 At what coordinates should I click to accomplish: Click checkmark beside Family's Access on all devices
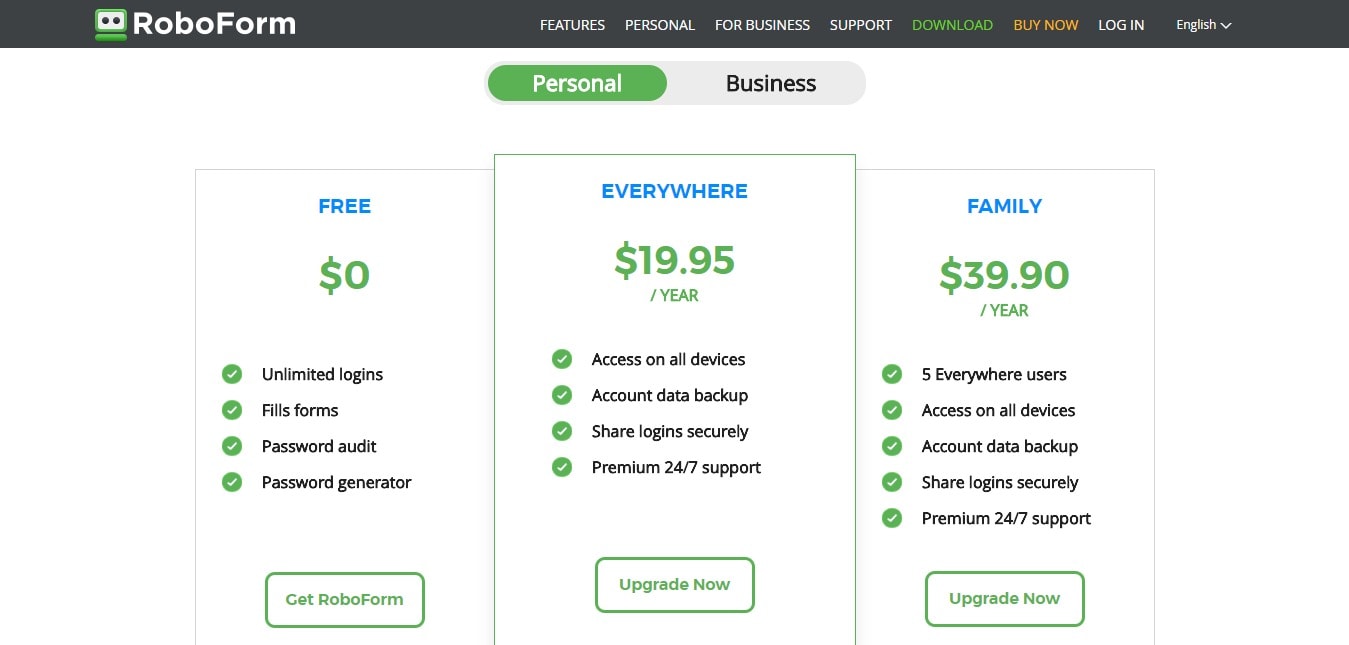tap(892, 410)
